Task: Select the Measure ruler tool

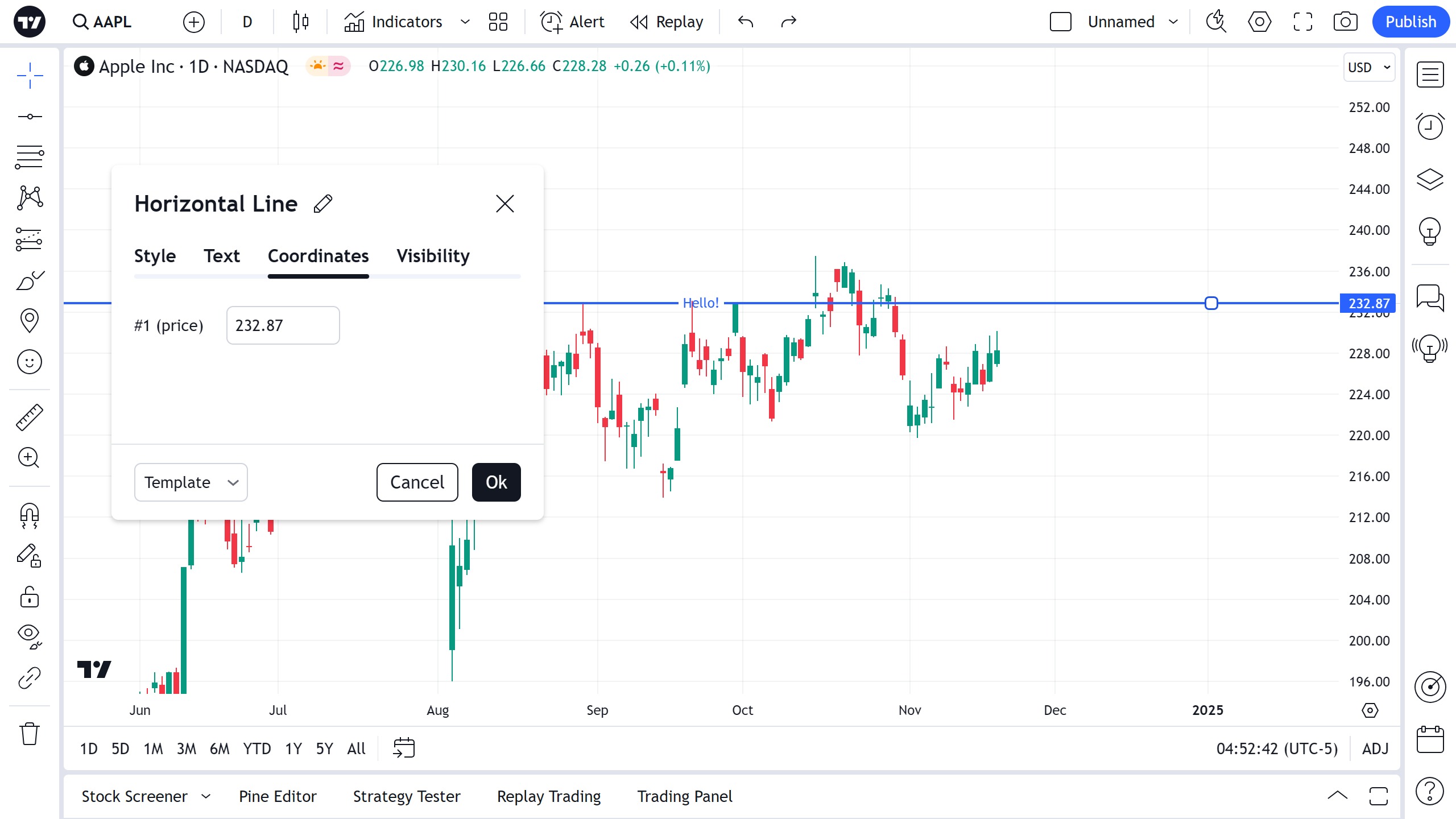Action: point(30,417)
